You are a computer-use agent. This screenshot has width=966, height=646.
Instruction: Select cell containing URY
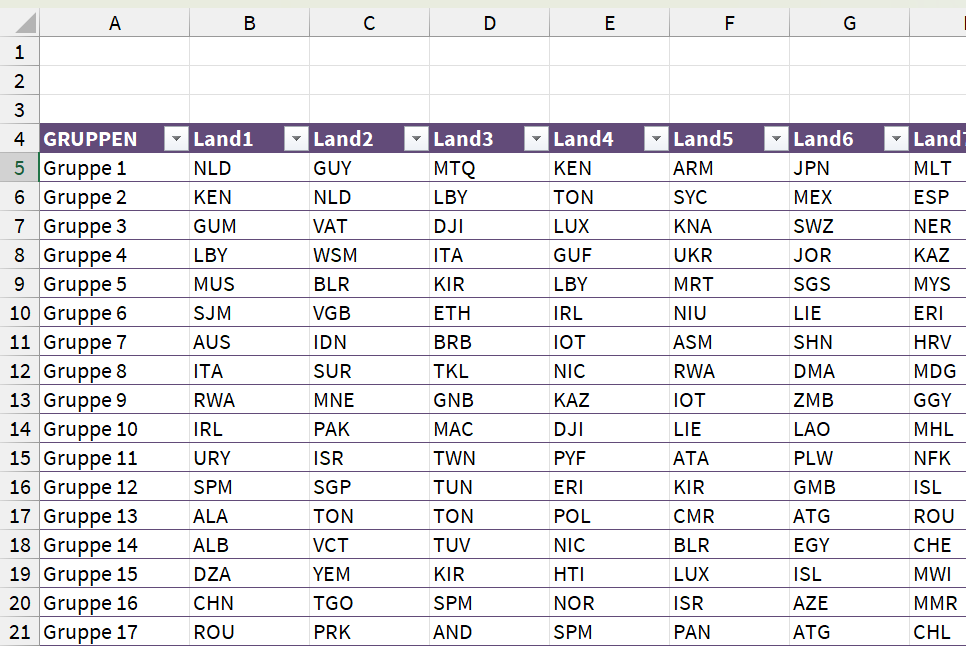point(249,458)
